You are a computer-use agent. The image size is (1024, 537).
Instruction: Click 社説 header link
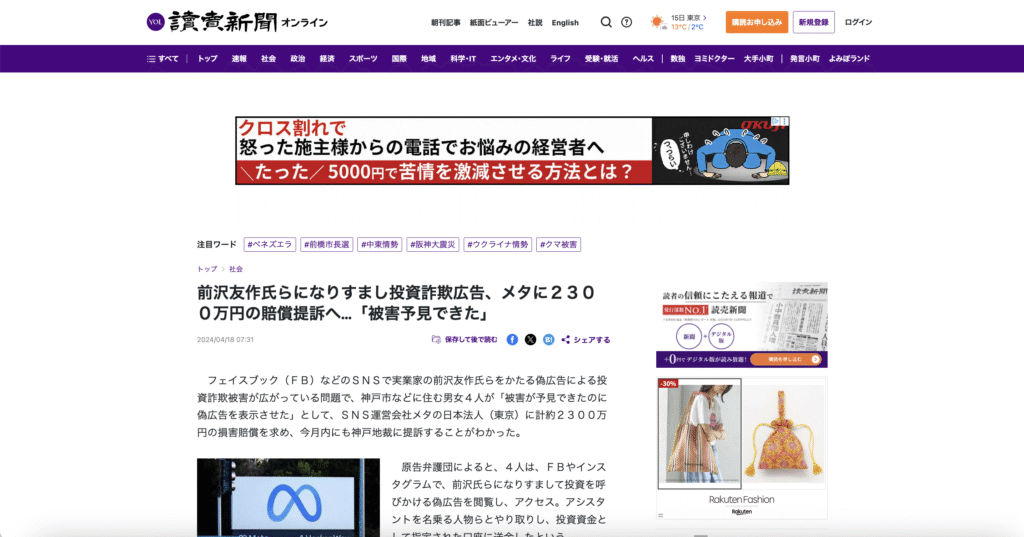tap(535, 22)
